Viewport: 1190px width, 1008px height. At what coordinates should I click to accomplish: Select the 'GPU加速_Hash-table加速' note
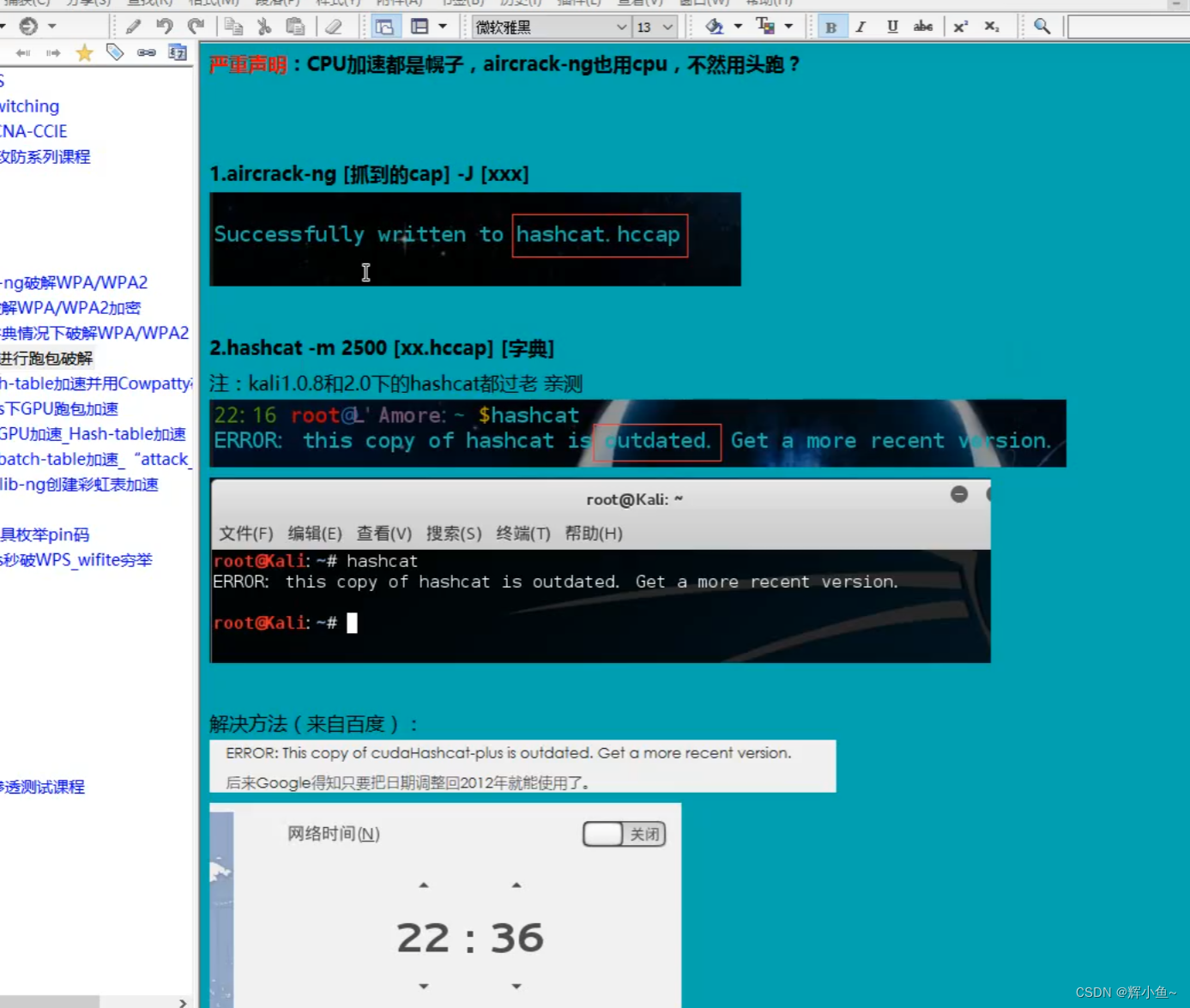(x=93, y=434)
